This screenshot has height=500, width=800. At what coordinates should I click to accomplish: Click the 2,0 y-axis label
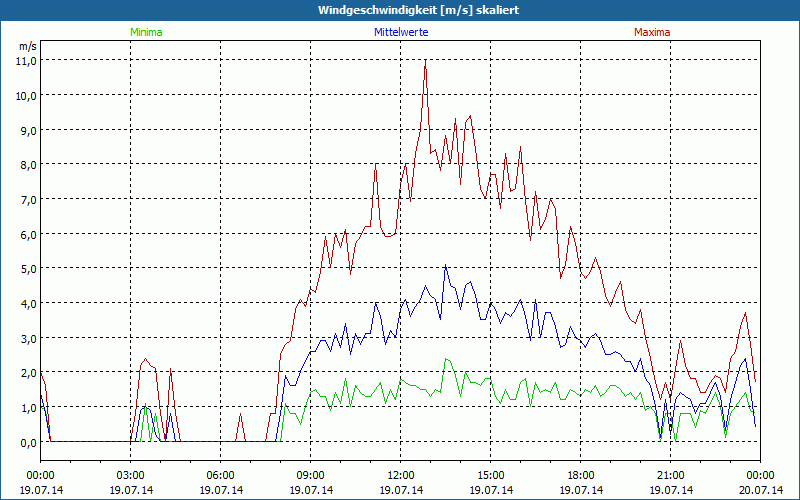30,373
